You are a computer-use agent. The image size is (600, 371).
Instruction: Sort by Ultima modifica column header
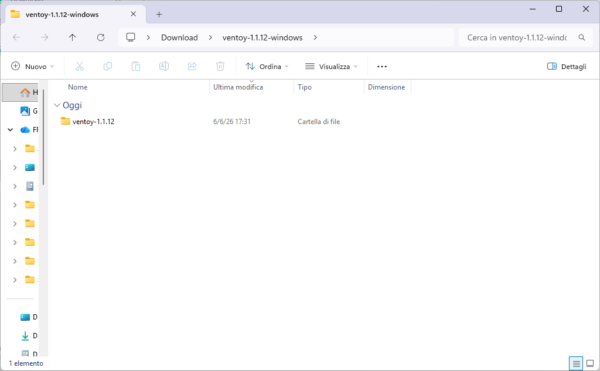[x=238, y=87]
